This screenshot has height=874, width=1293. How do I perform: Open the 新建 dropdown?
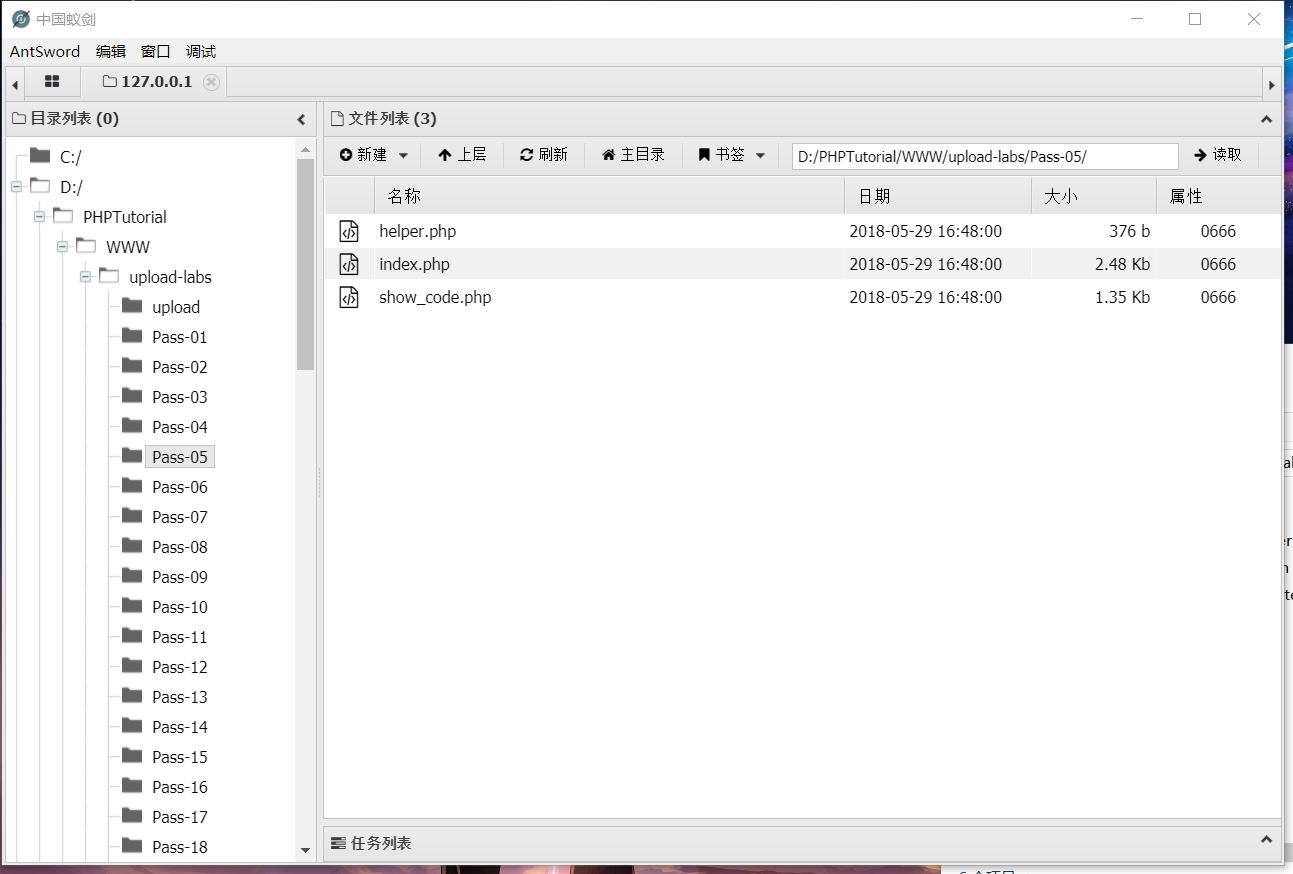pyautogui.click(x=374, y=155)
